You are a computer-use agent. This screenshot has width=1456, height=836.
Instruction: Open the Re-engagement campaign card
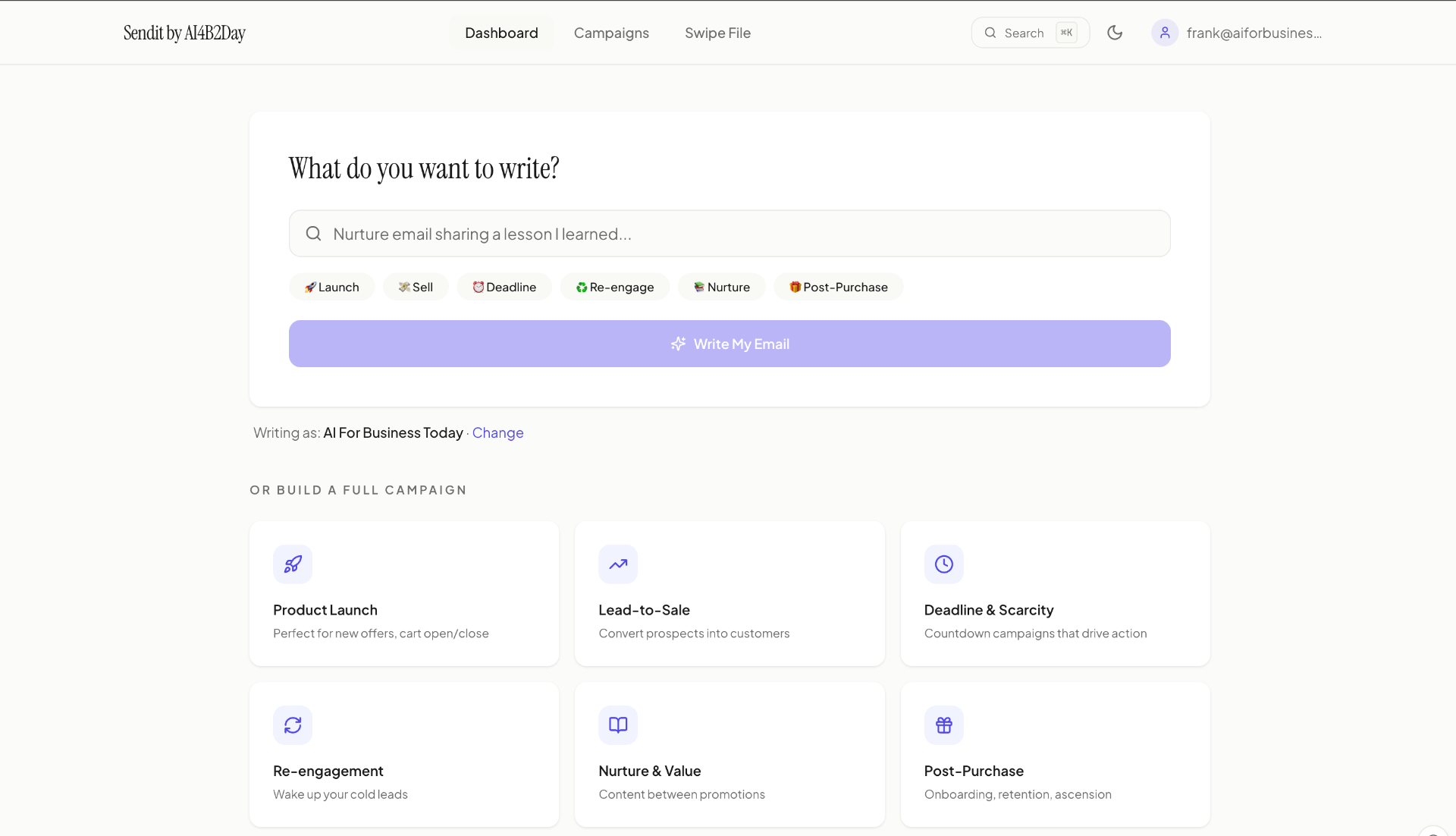tap(404, 754)
